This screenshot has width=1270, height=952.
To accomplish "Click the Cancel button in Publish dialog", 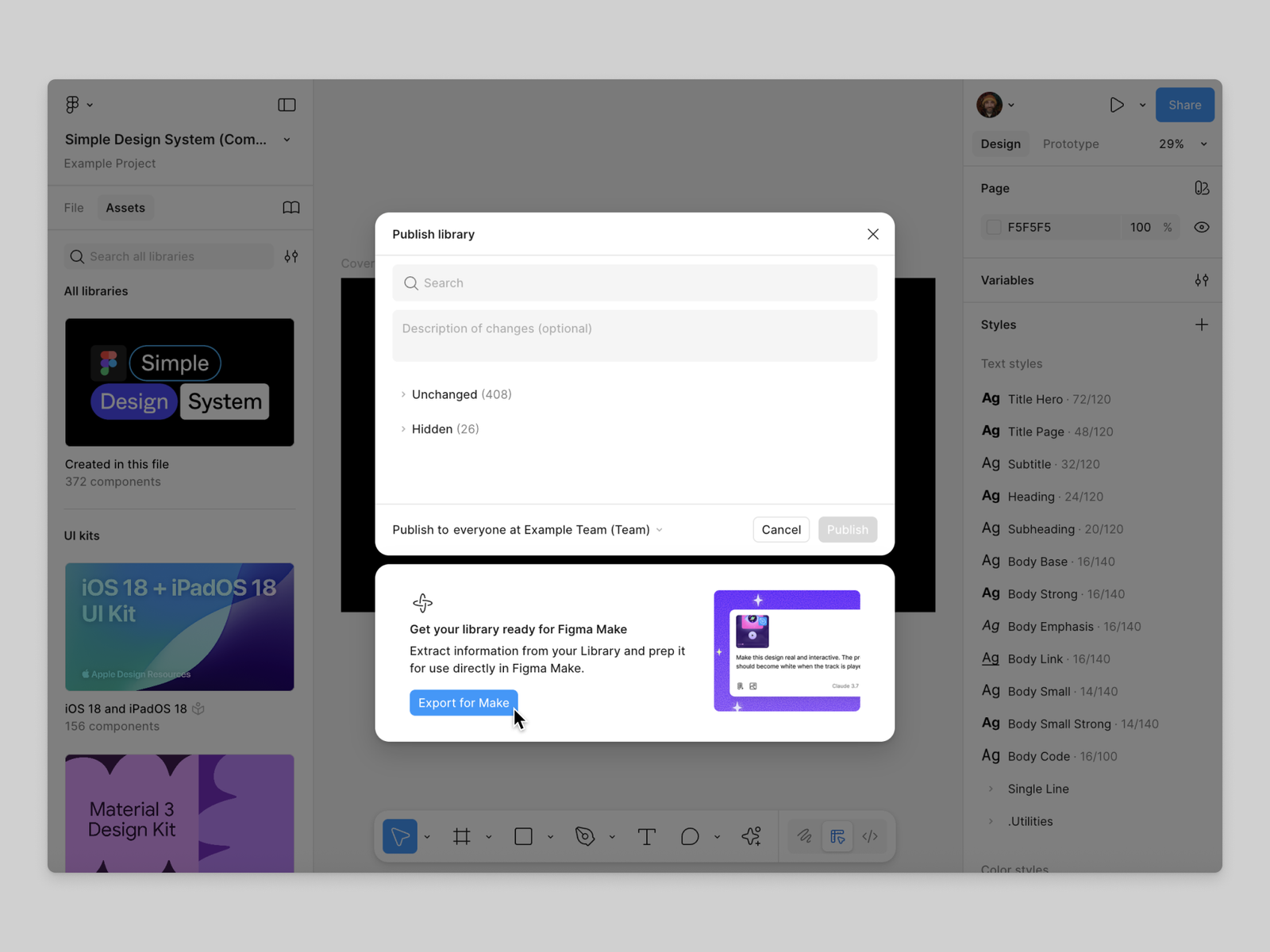I will tap(781, 529).
